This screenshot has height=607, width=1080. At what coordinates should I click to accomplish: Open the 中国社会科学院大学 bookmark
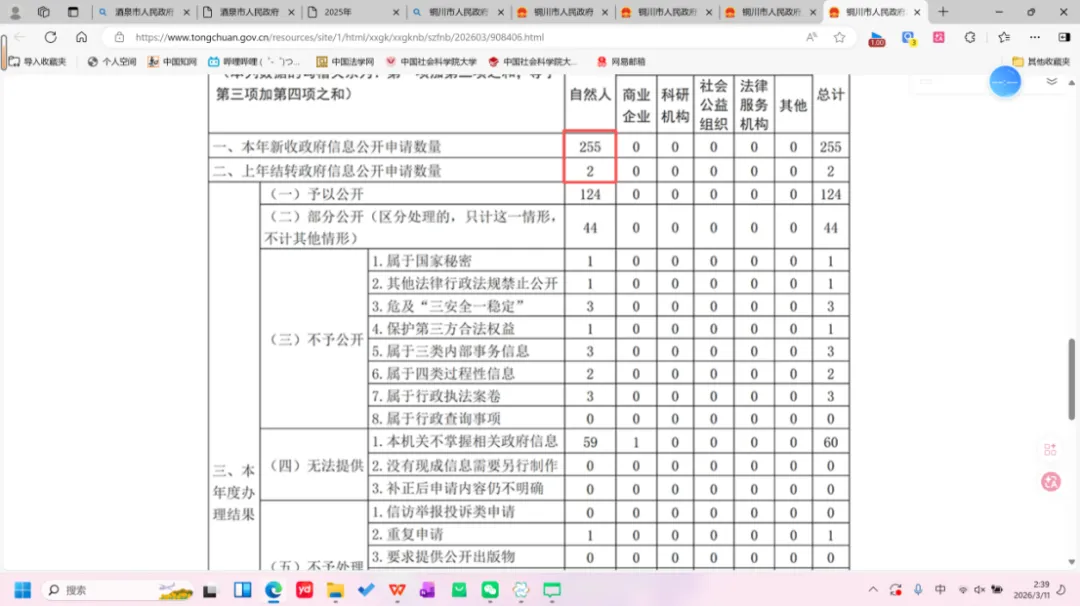click(x=431, y=61)
